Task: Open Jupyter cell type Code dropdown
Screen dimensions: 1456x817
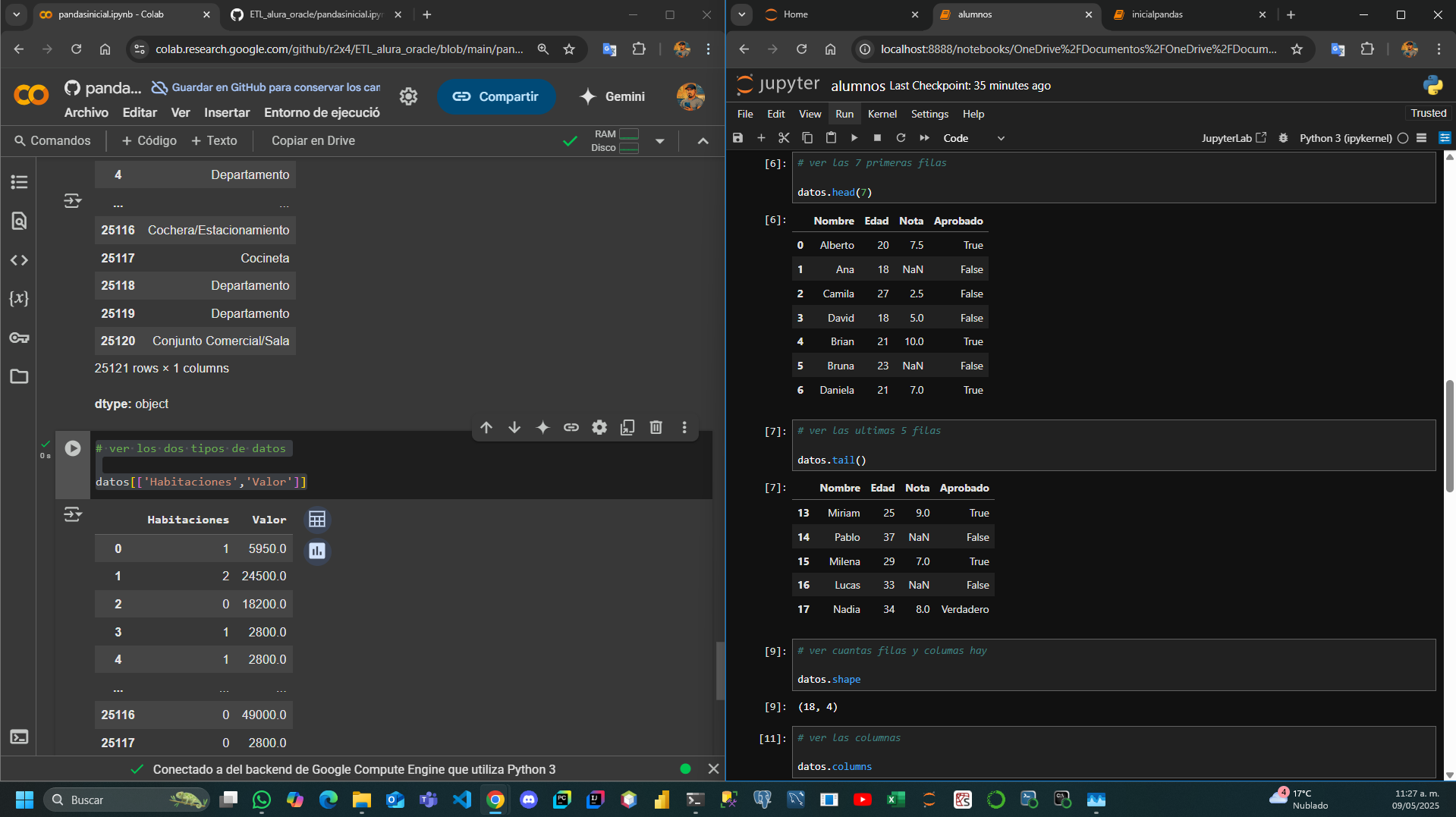Action: point(973,138)
